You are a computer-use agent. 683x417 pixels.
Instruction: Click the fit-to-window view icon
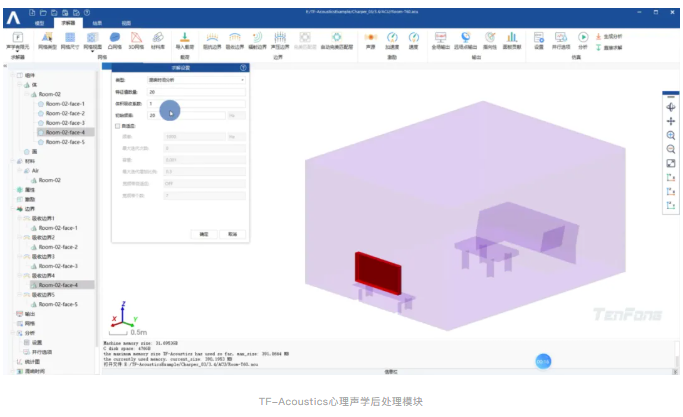[671, 163]
